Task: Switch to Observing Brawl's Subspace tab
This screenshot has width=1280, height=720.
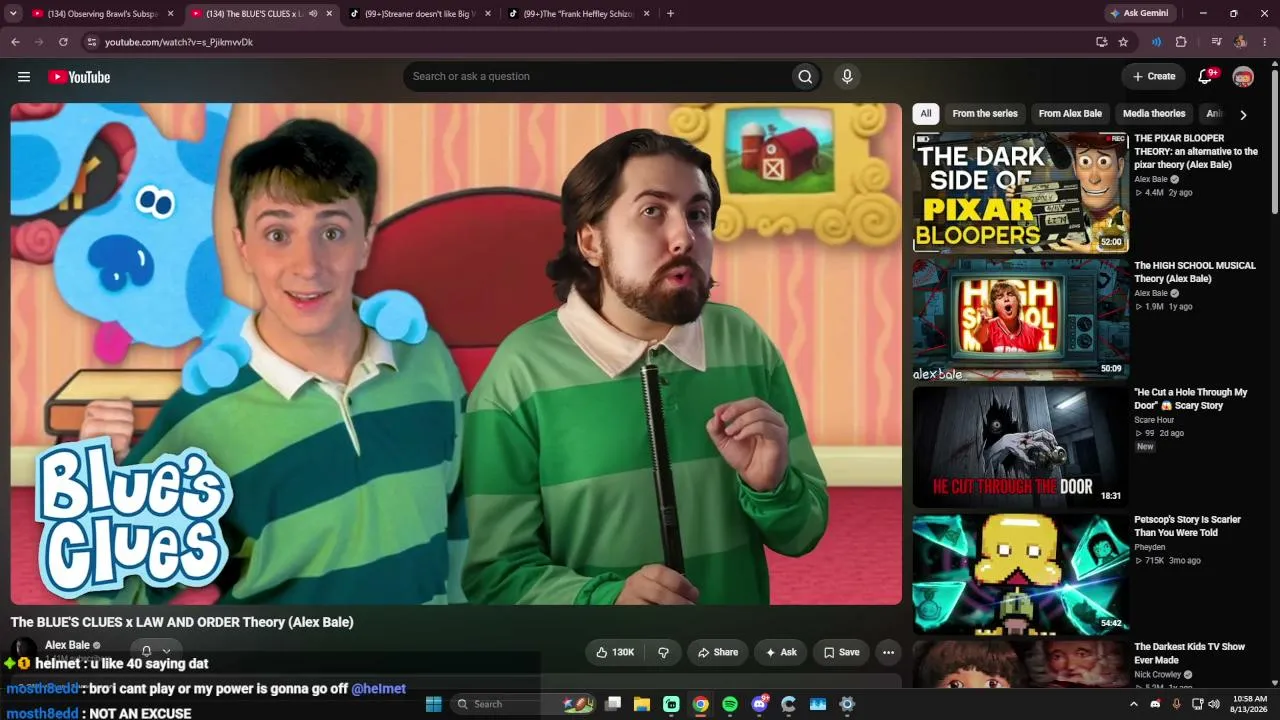Action: click(x=103, y=14)
